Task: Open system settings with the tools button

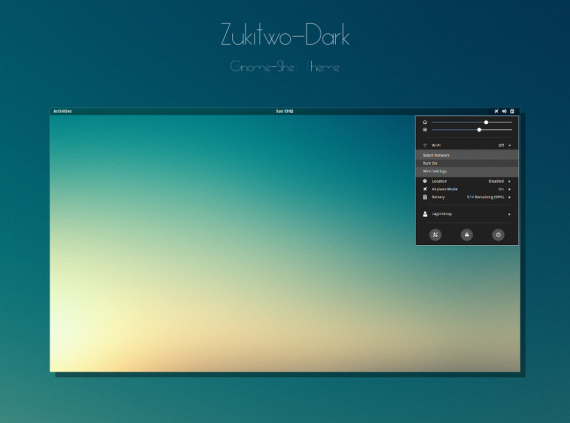Action: (435, 235)
